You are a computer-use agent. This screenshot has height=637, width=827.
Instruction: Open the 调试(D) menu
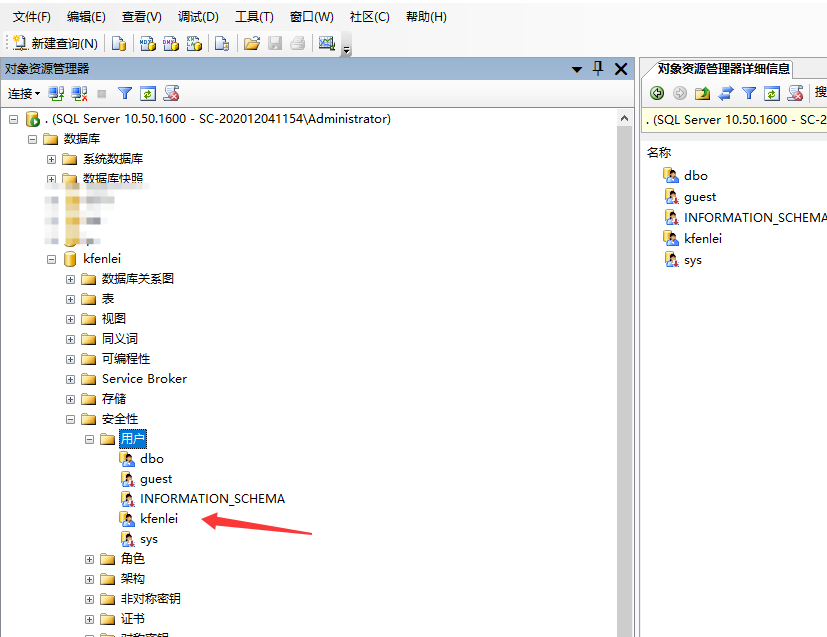[x=198, y=17]
